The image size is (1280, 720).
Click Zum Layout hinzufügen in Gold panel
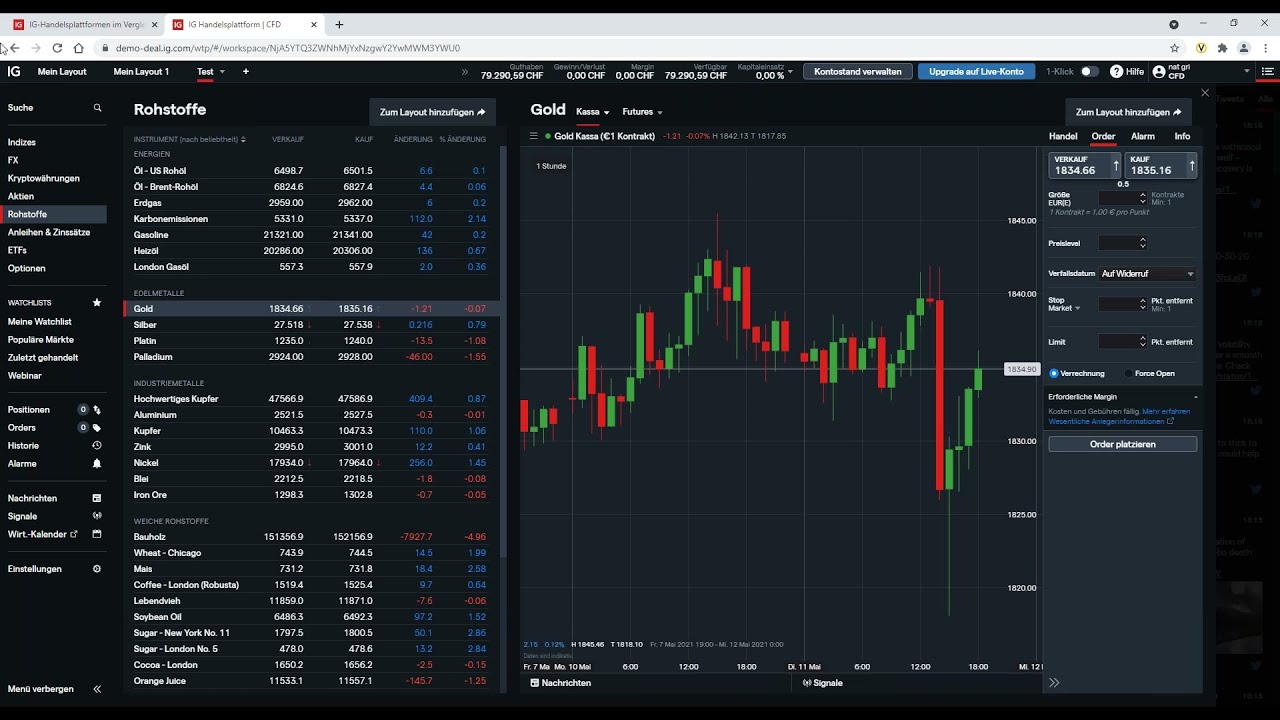click(1128, 112)
